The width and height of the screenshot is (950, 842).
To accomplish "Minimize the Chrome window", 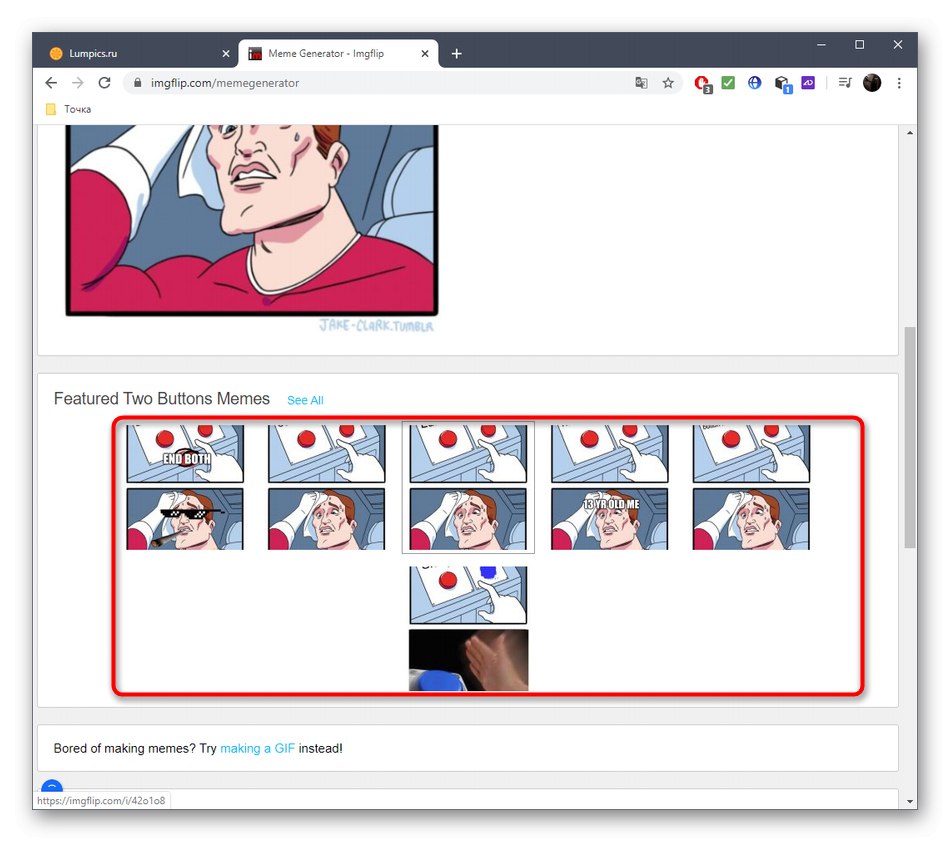I will (x=821, y=45).
